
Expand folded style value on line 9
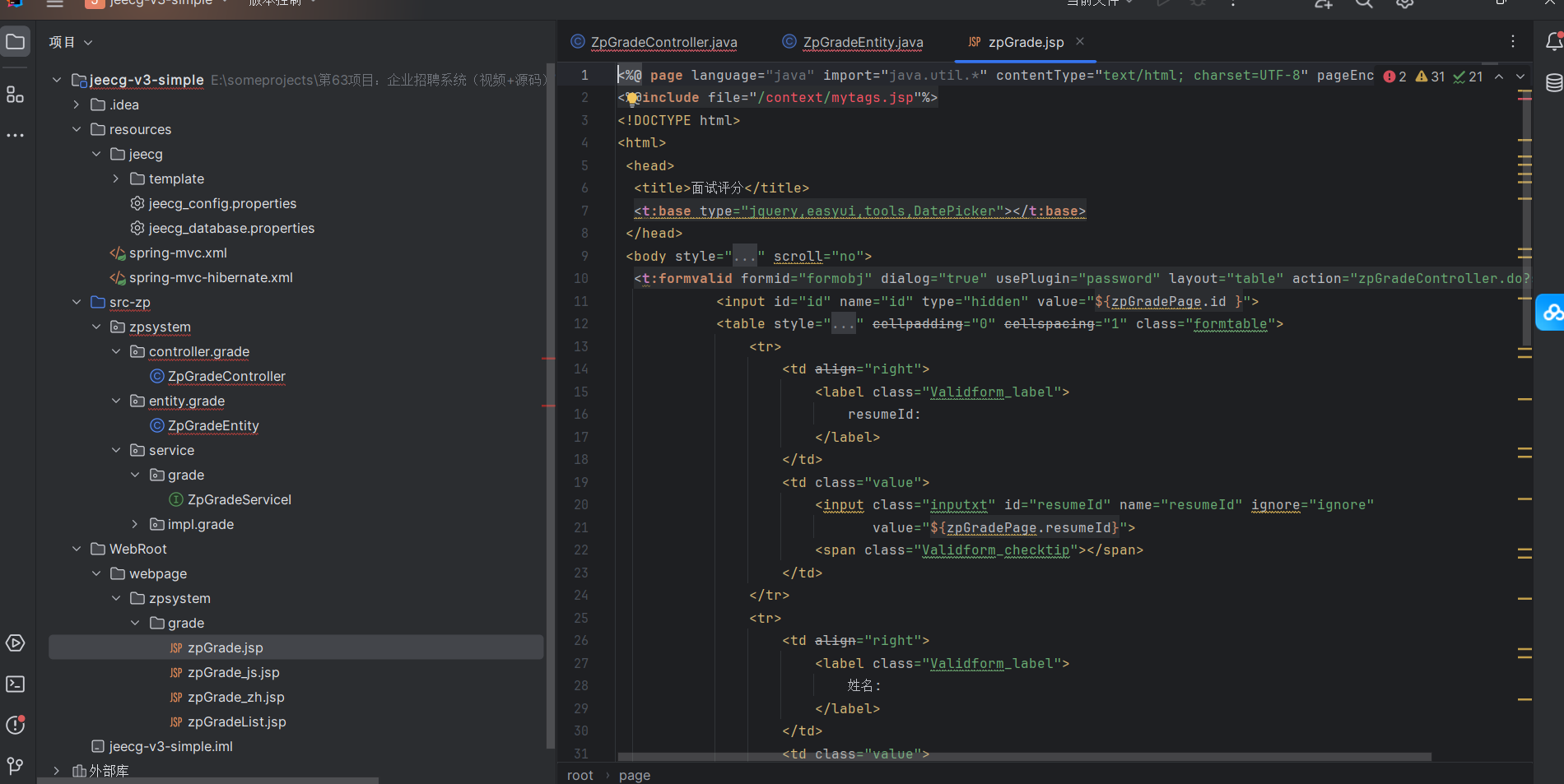coord(745,256)
